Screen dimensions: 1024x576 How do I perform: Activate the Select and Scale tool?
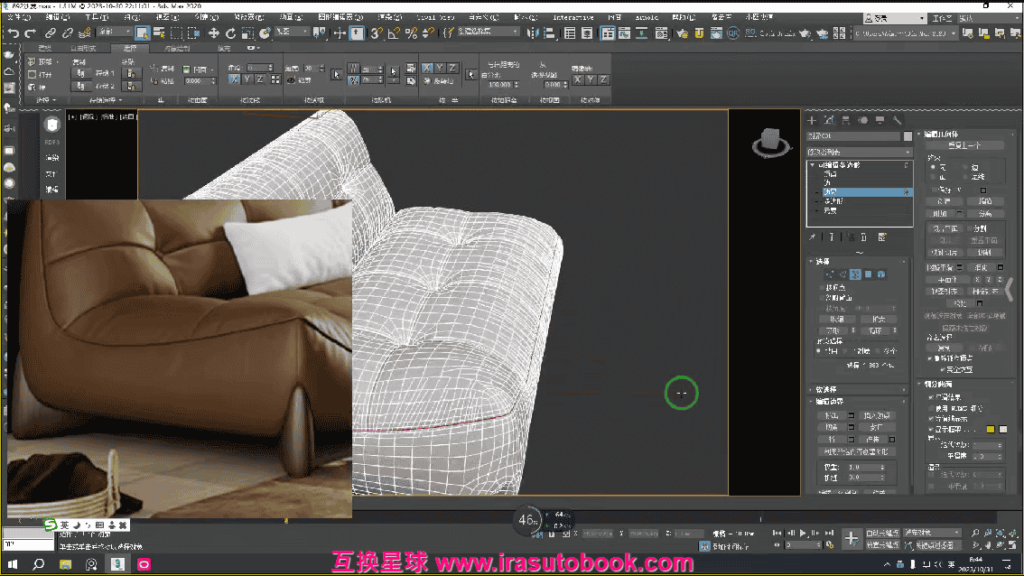point(248,33)
